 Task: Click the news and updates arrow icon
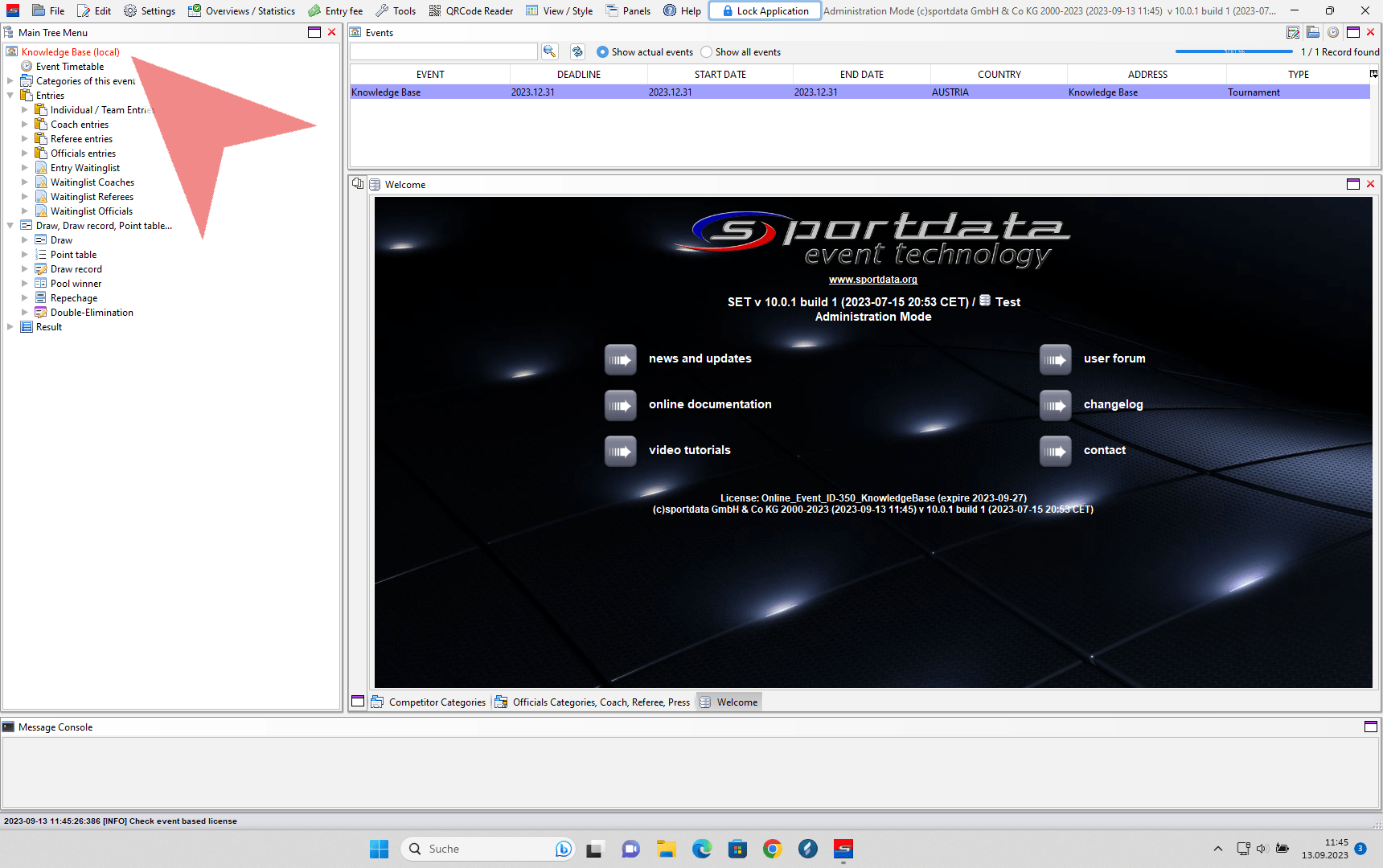[x=620, y=359]
